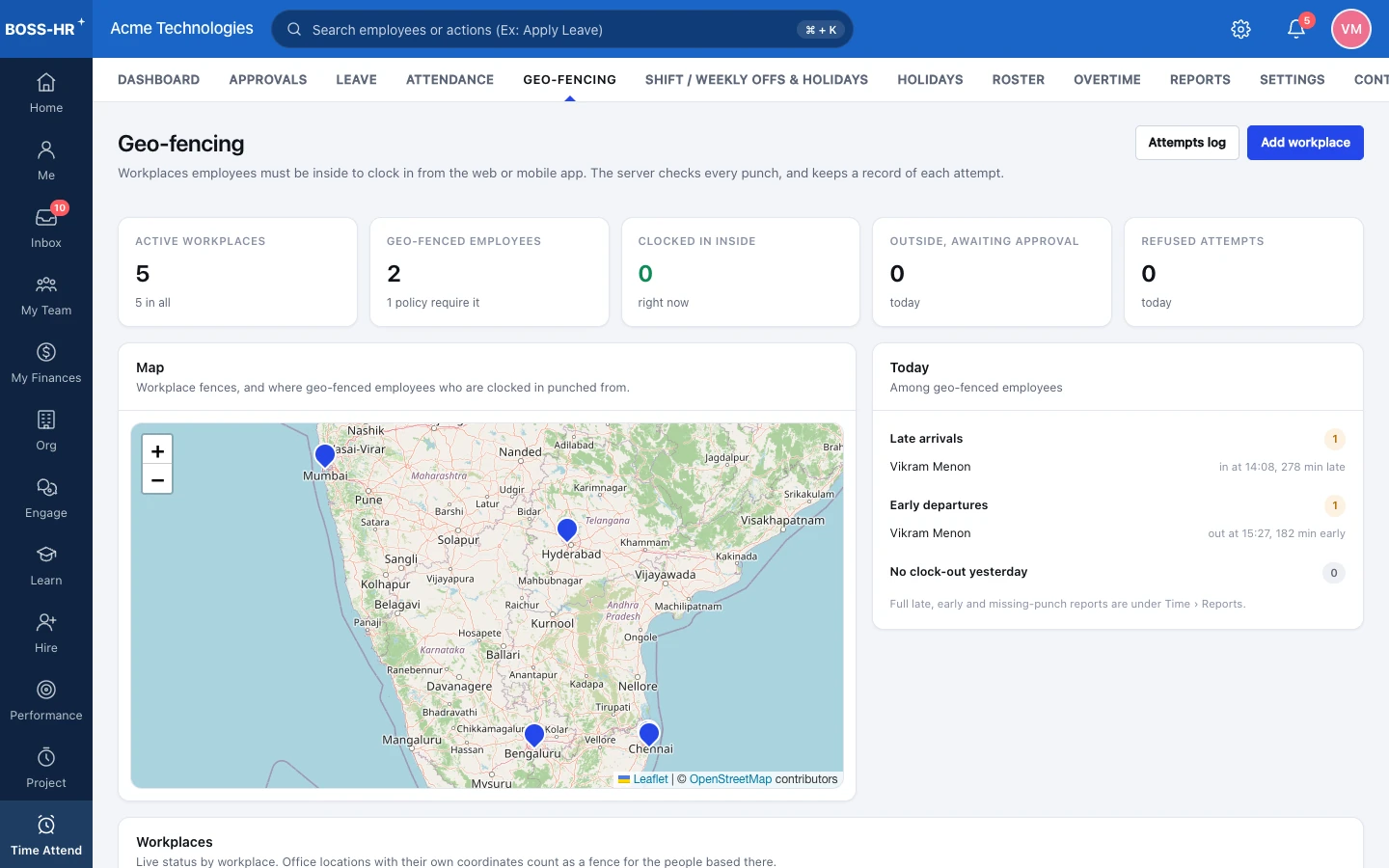Open settings gear in top bar

[x=1241, y=29]
